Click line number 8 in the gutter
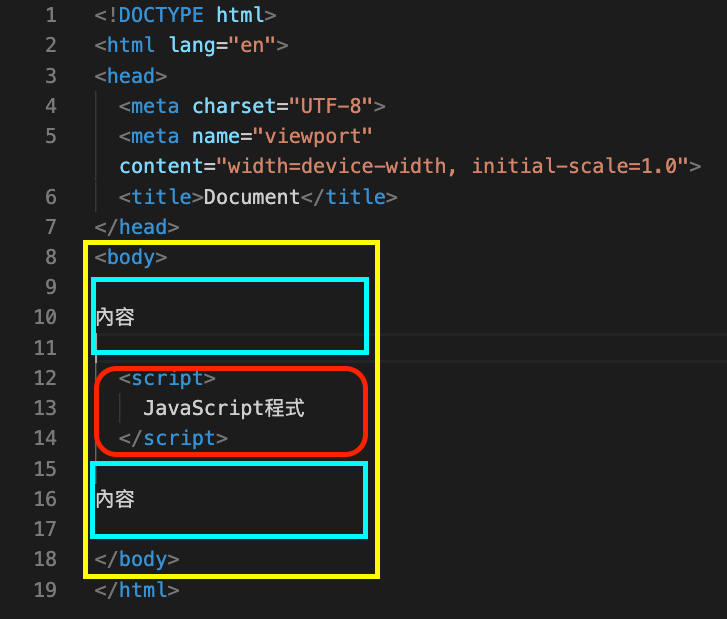The image size is (727, 619). (x=51, y=257)
